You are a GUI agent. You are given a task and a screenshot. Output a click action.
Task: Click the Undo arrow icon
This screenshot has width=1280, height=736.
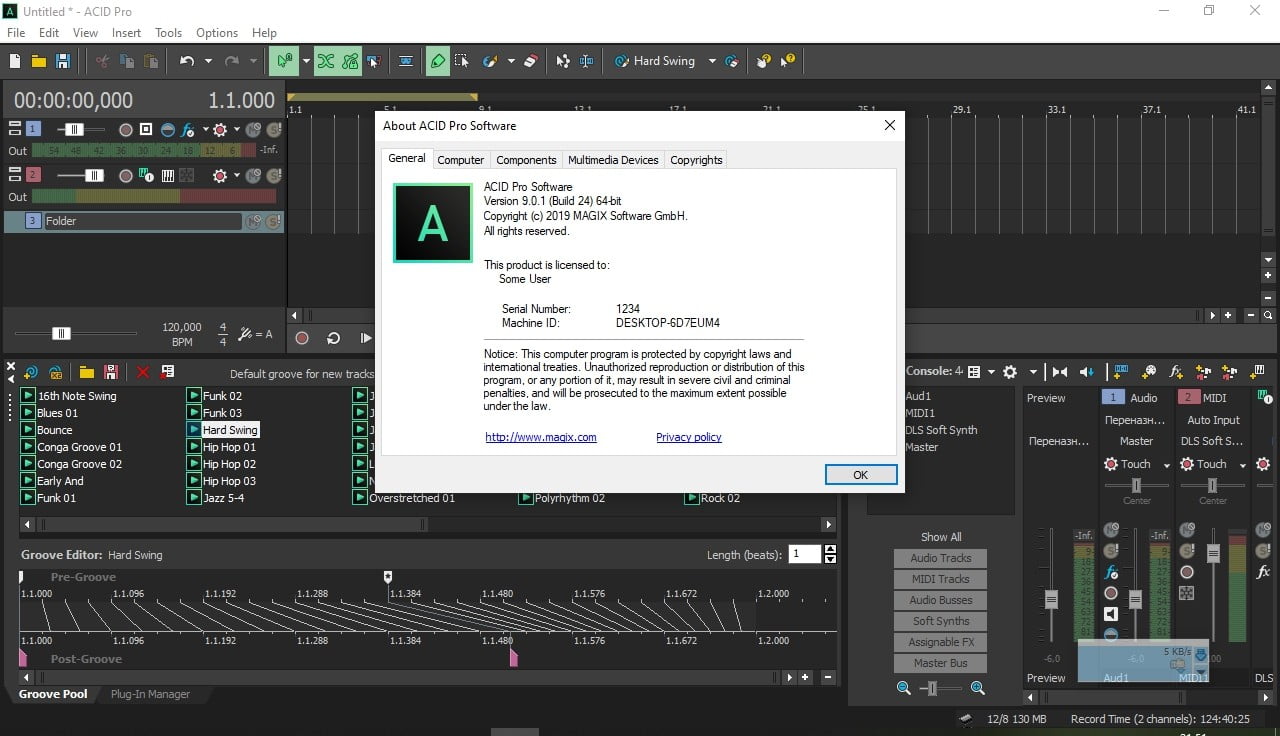187,61
